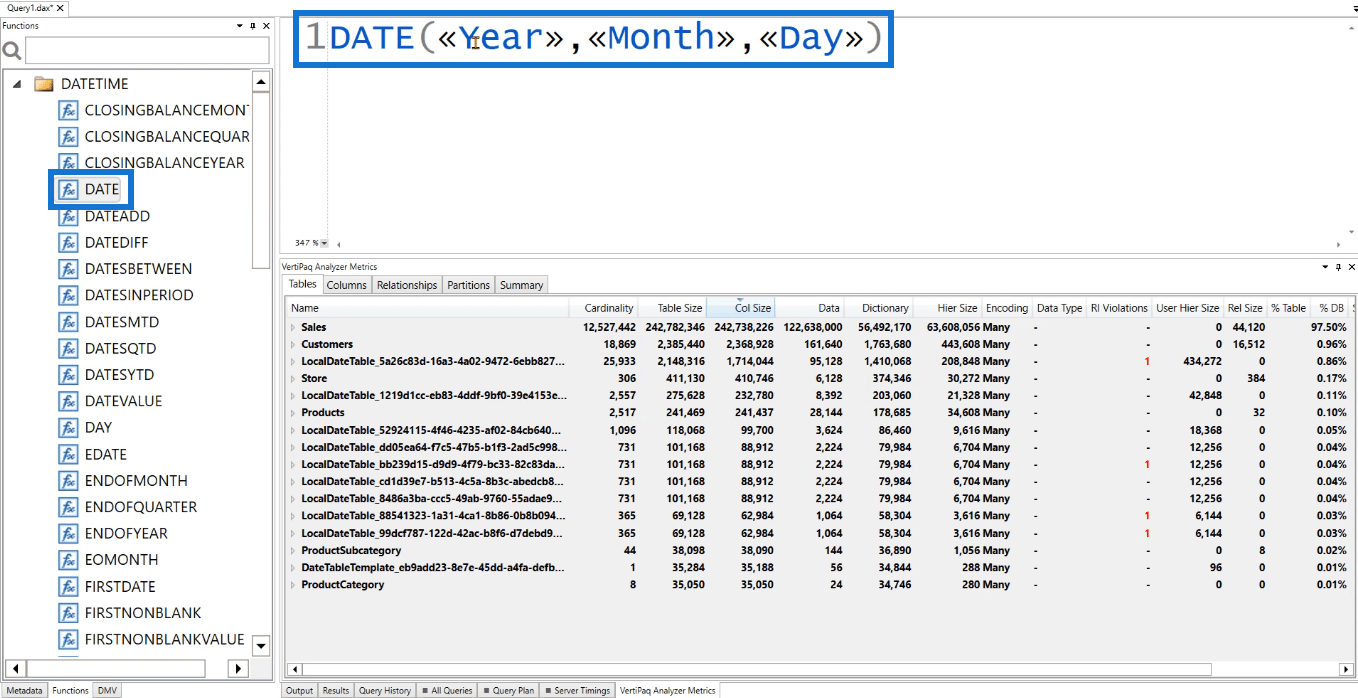Collapse the DATETIME folder node
This screenshot has width=1358, height=698.
point(18,84)
